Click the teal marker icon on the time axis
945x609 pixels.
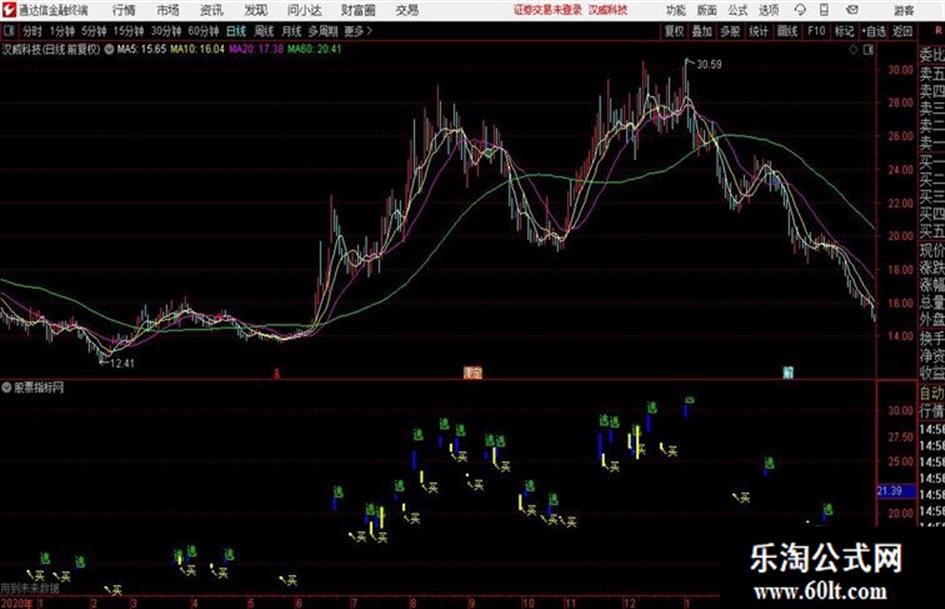(x=788, y=373)
